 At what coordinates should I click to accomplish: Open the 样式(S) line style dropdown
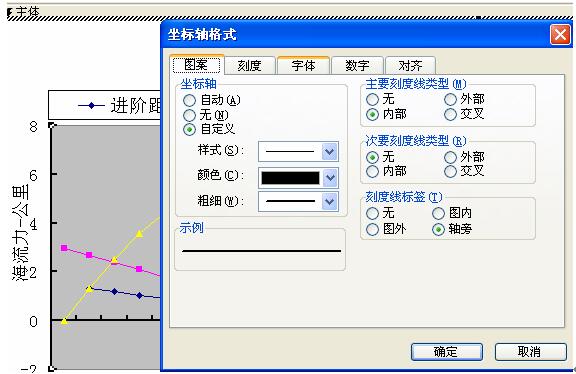pyautogui.click(x=330, y=151)
